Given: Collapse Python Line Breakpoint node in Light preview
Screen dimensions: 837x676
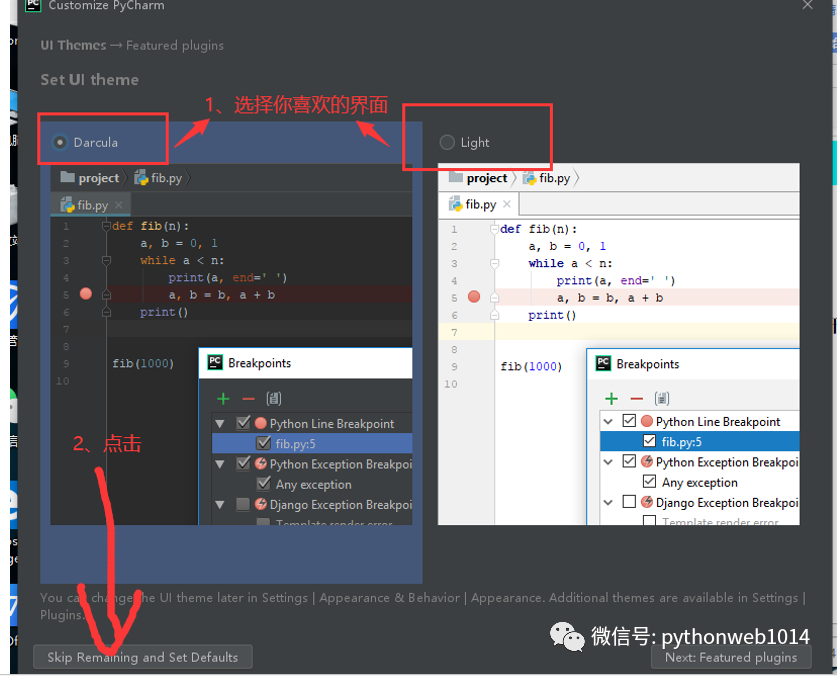Looking at the screenshot, I should pos(607,422).
